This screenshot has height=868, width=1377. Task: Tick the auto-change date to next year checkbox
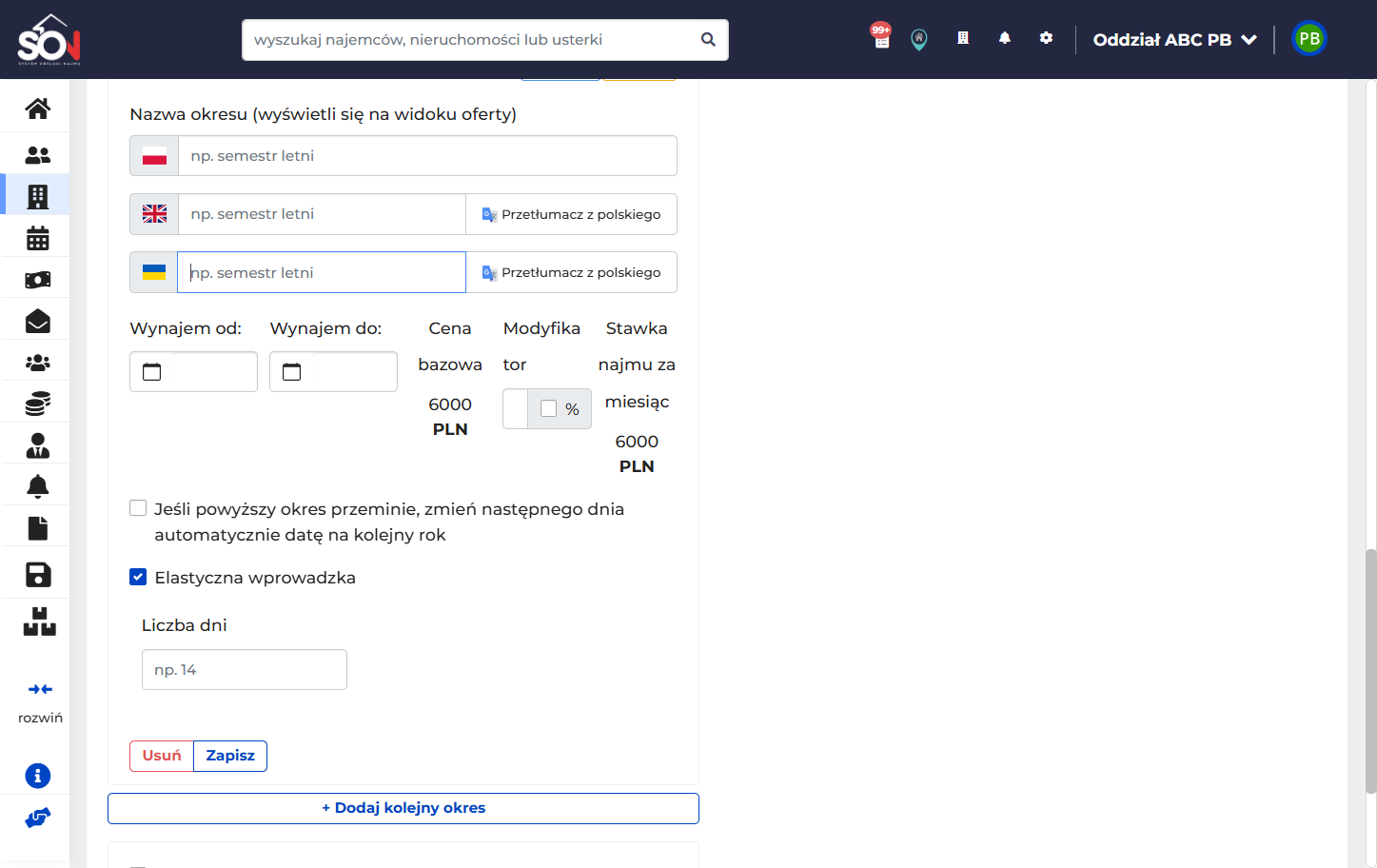(138, 508)
